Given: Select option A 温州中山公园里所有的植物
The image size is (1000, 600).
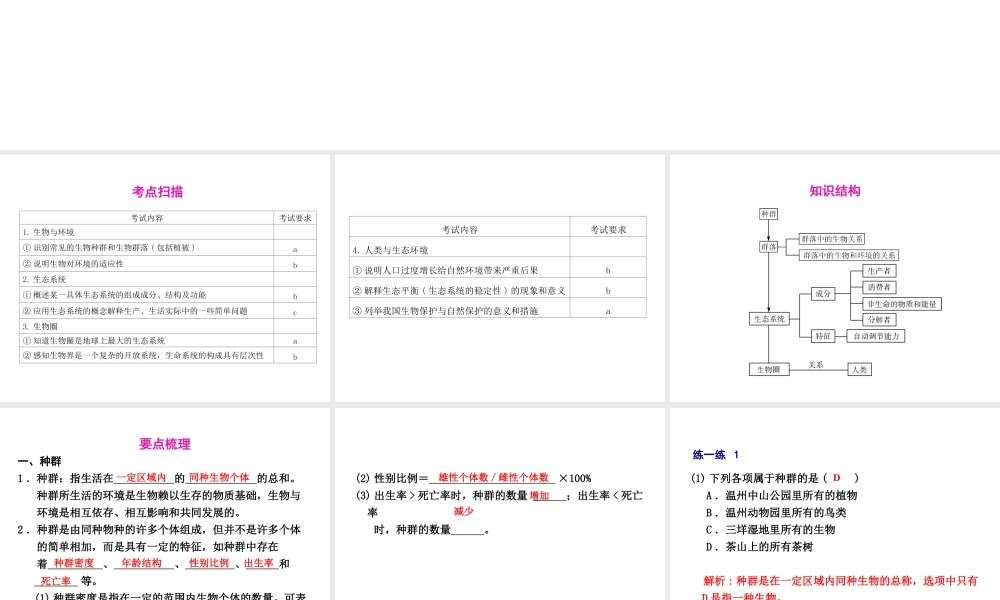Looking at the screenshot, I should click(781, 495).
